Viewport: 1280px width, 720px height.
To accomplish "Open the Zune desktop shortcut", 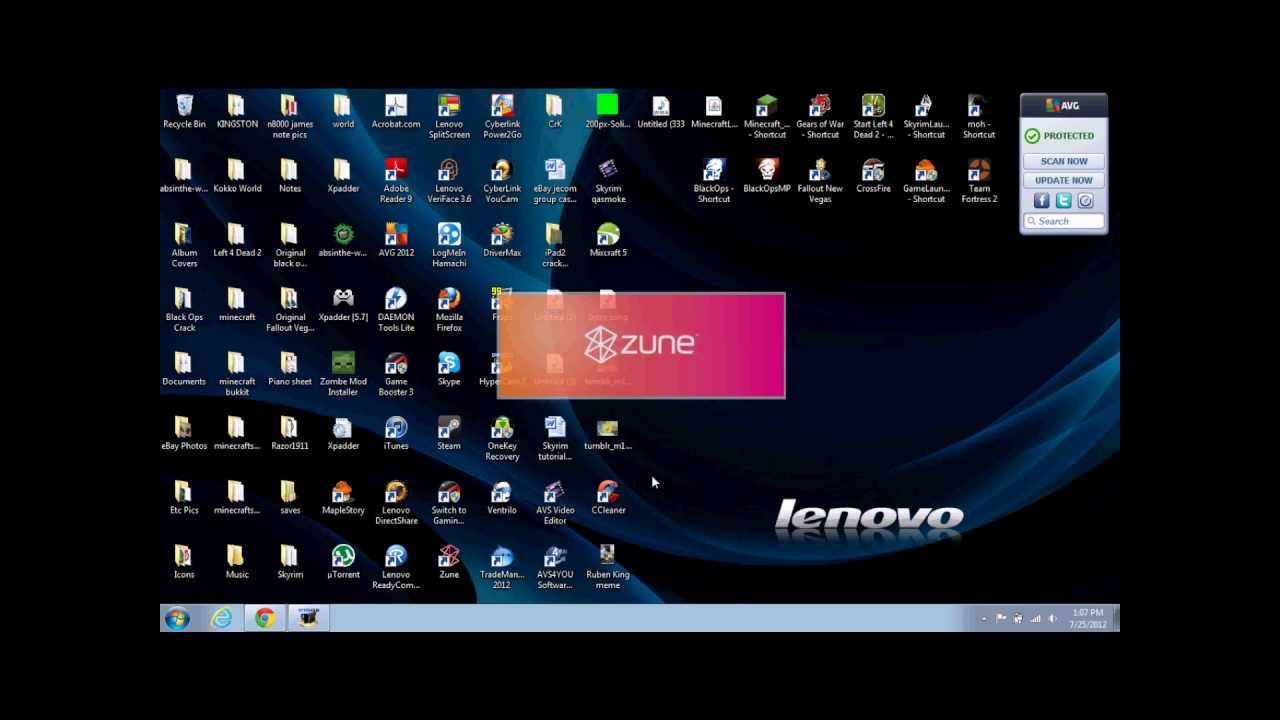I will click(x=449, y=562).
